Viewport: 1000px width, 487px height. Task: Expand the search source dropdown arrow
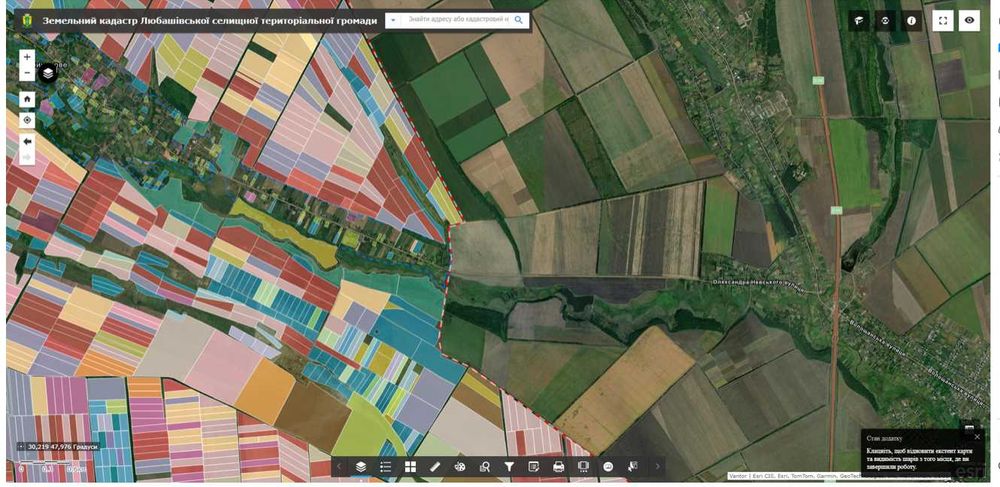pyautogui.click(x=393, y=20)
